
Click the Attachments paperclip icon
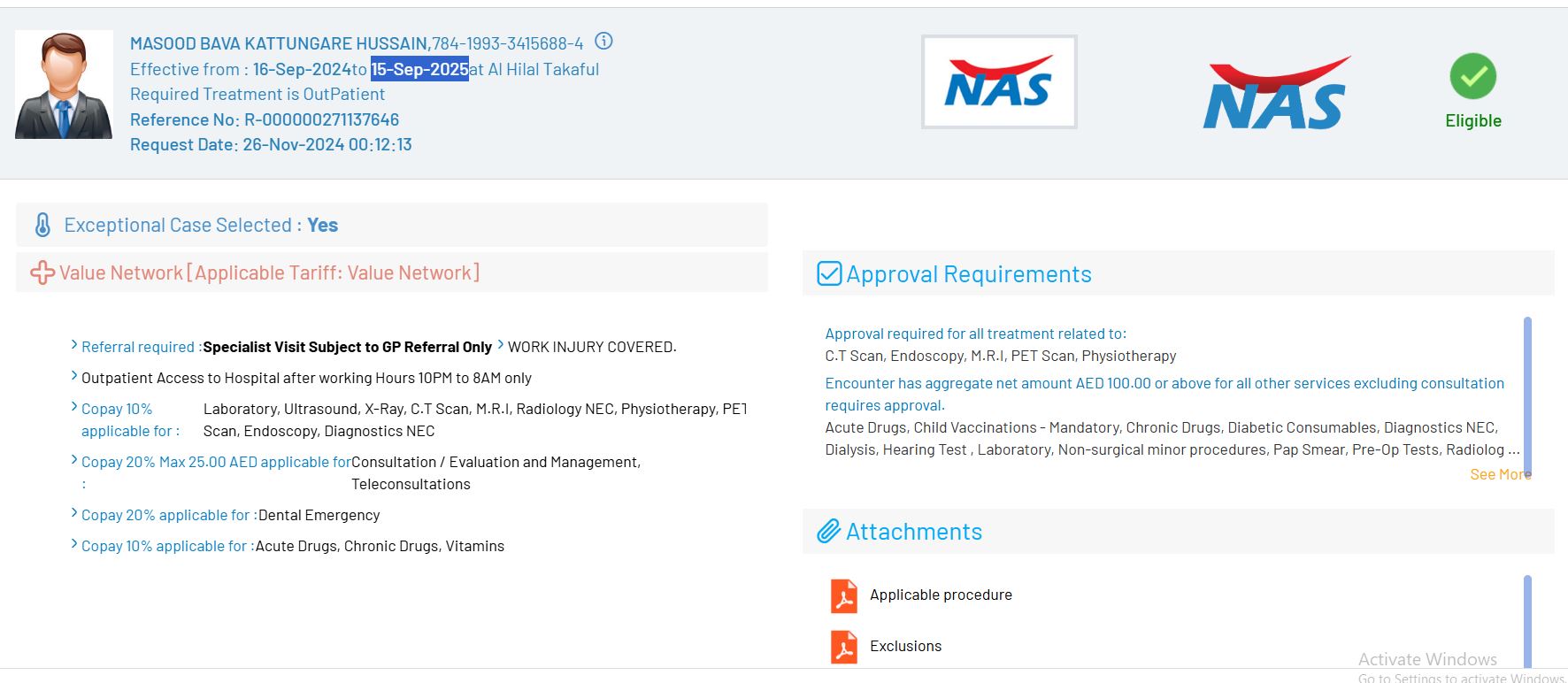point(828,531)
